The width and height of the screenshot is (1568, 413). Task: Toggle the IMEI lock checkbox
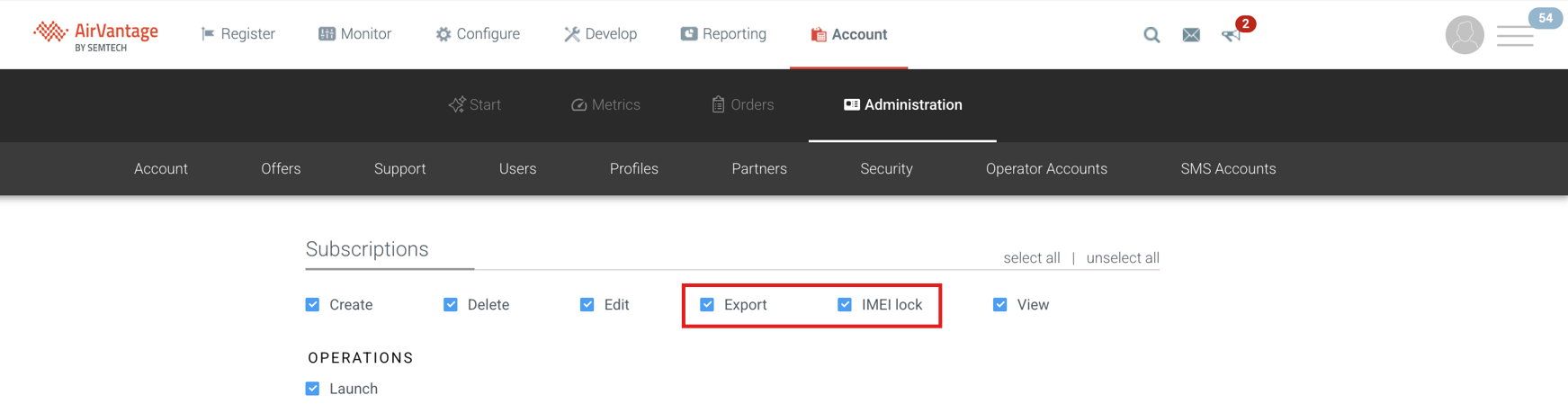[845, 305]
